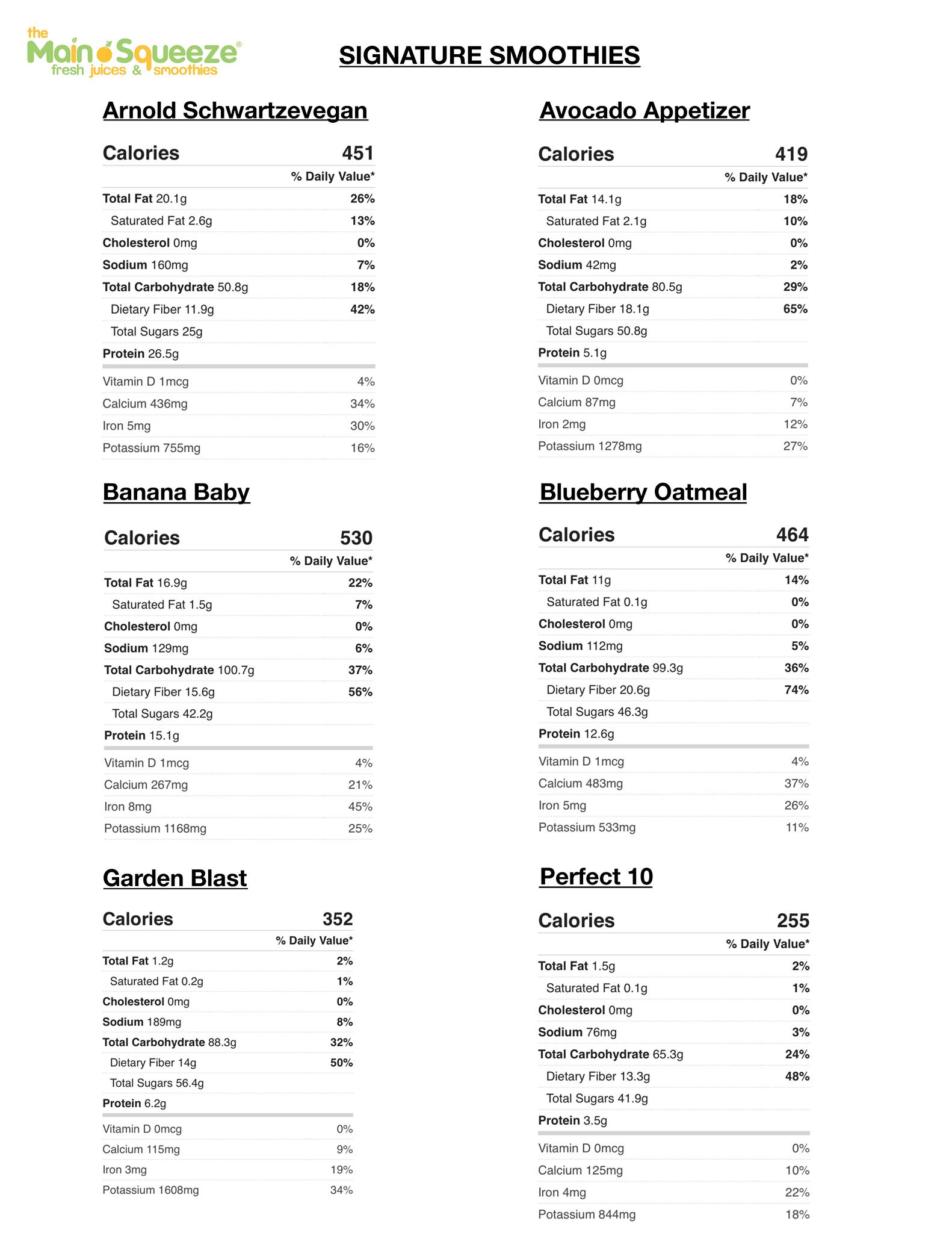Click Protein 26.5g in Arnold Schwartzevegan
The width and height of the screenshot is (952, 1233).
click(x=141, y=354)
